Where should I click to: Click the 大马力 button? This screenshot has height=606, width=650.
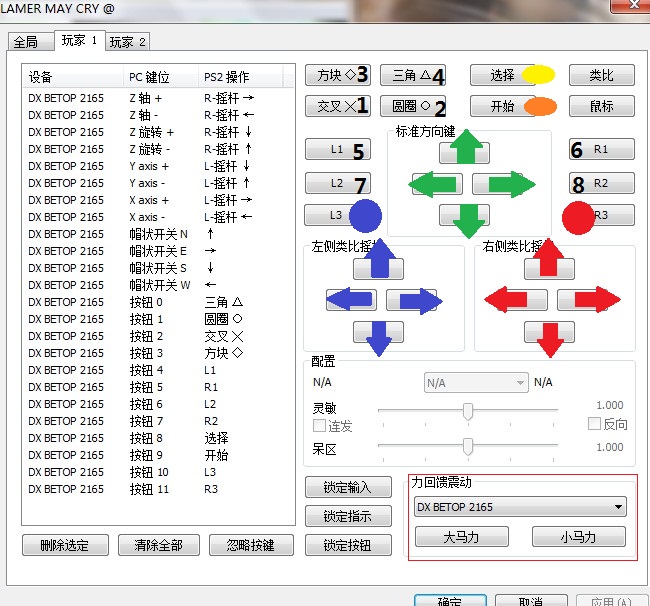[461, 537]
